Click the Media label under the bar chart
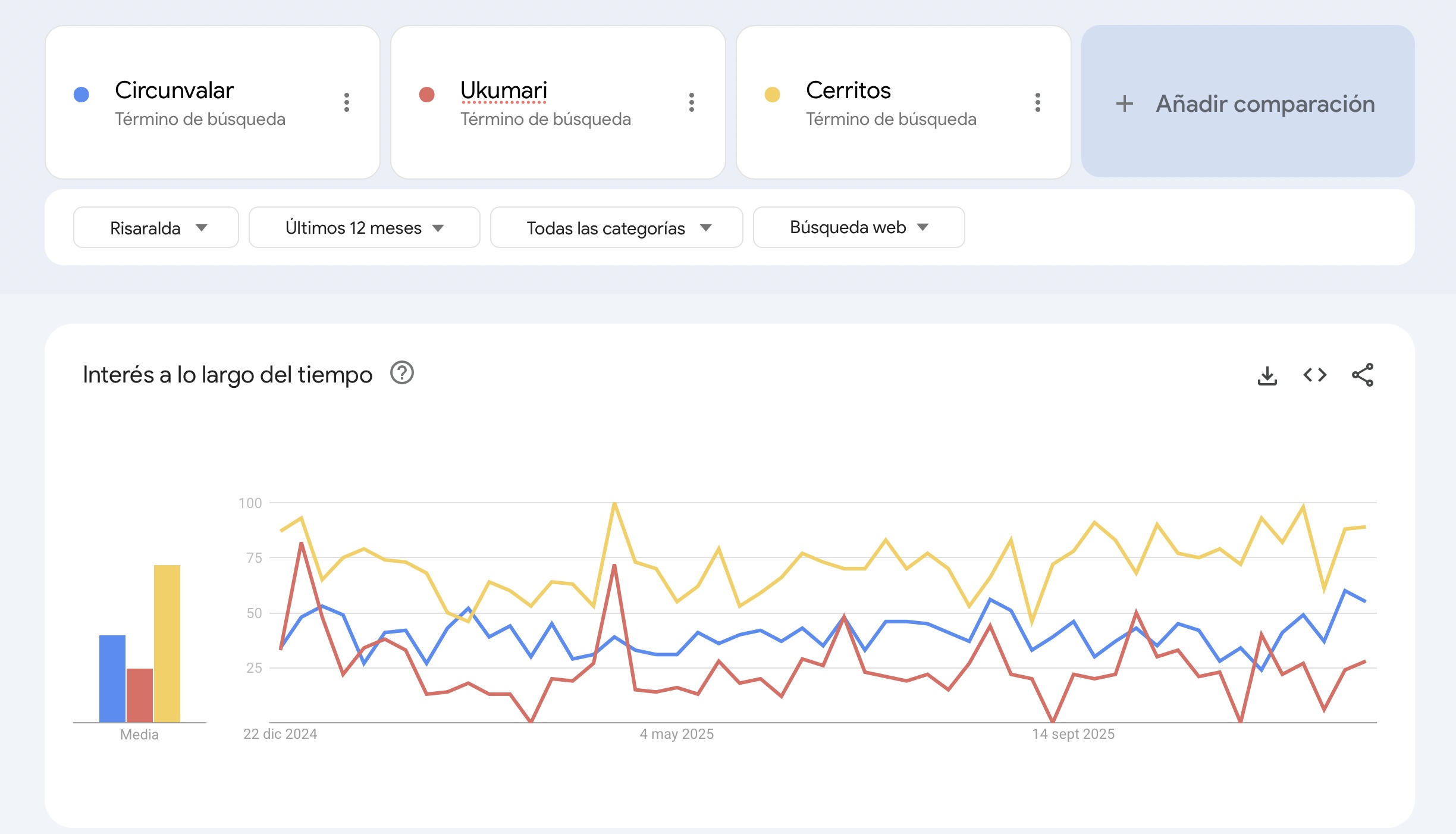This screenshot has width=1456, height=834. 139,735
